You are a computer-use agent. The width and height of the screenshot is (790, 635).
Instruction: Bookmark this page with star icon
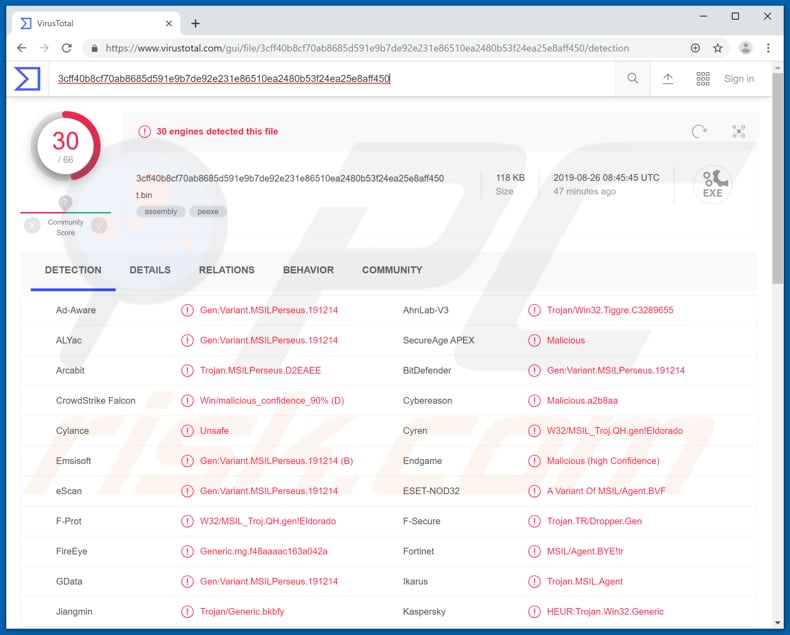point(718,48)
